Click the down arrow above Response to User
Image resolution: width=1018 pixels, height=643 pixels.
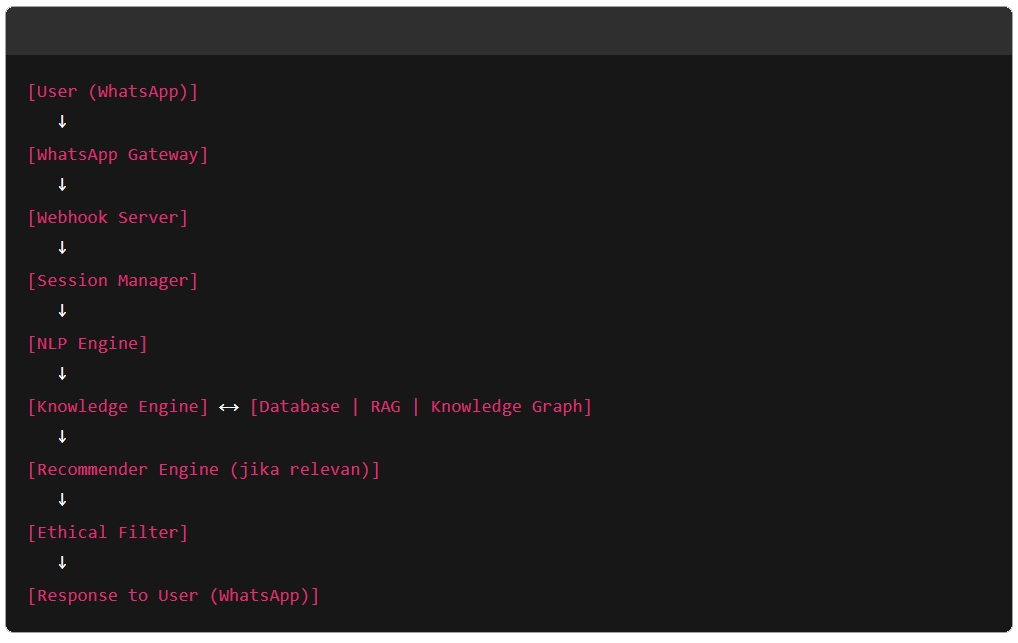tap(62, 563)
